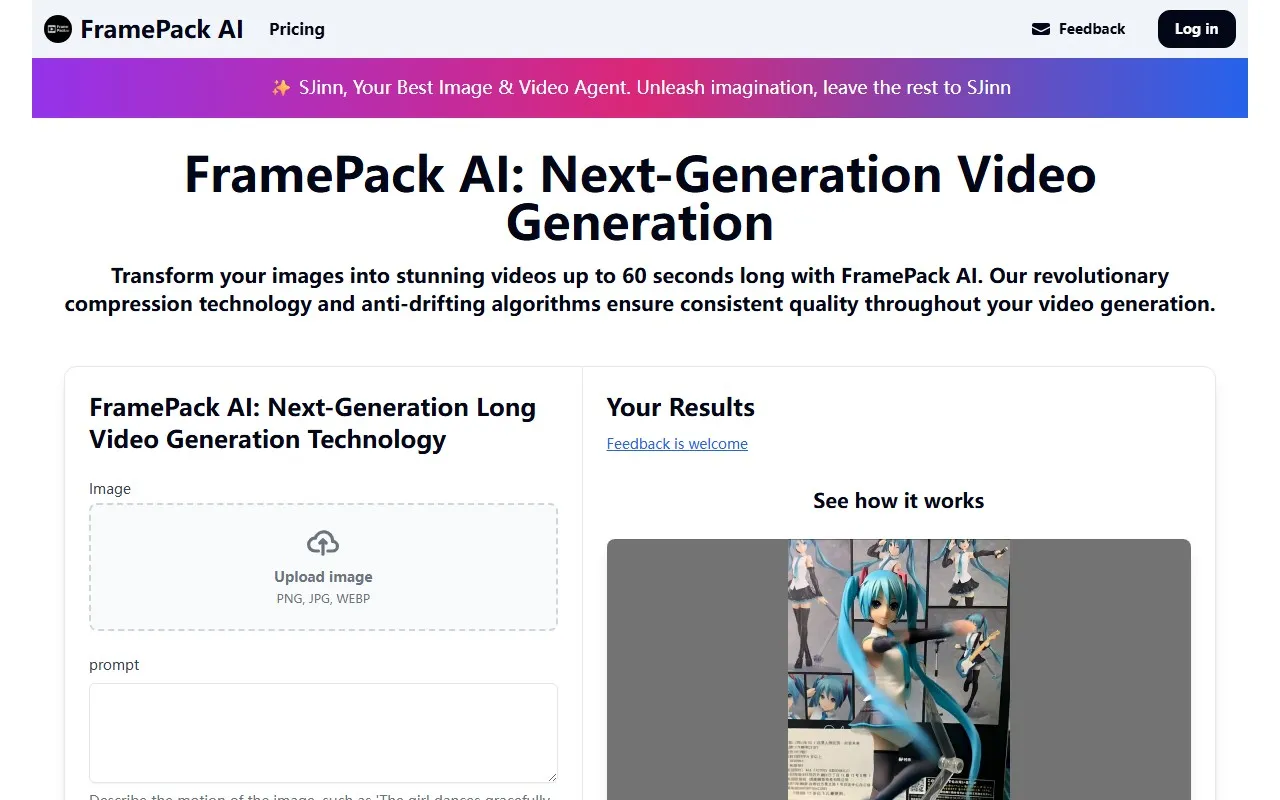1280x800 pixels.
Task: Click the envelope icon beside Feedback
Action: 1041,29
